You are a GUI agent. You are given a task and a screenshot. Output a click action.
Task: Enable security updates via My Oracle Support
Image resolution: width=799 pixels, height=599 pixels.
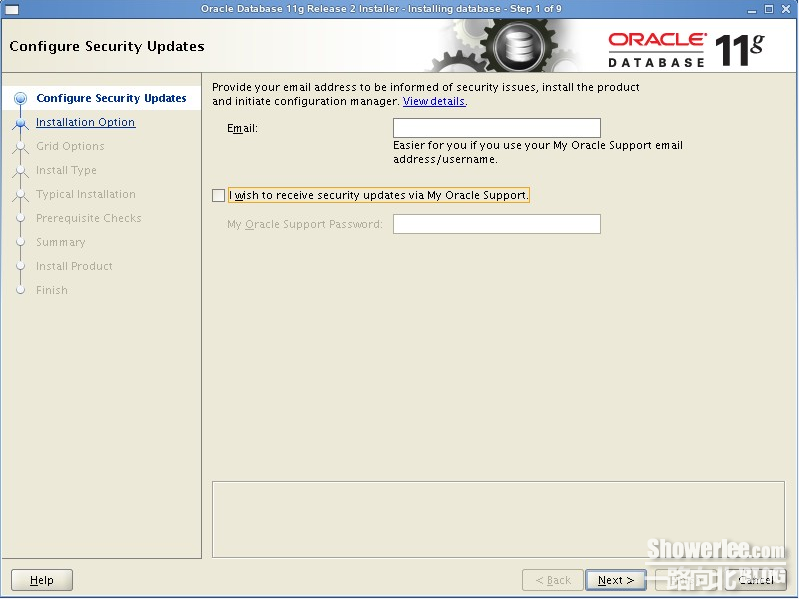219,196
